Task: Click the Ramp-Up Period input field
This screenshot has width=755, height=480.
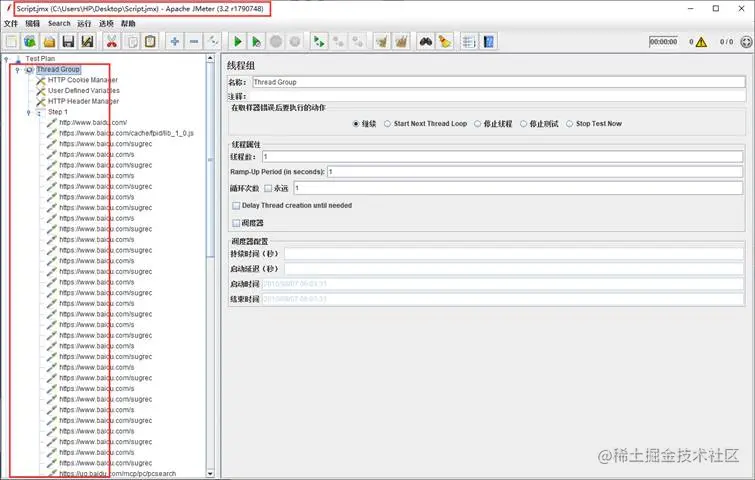Action: 535,172
